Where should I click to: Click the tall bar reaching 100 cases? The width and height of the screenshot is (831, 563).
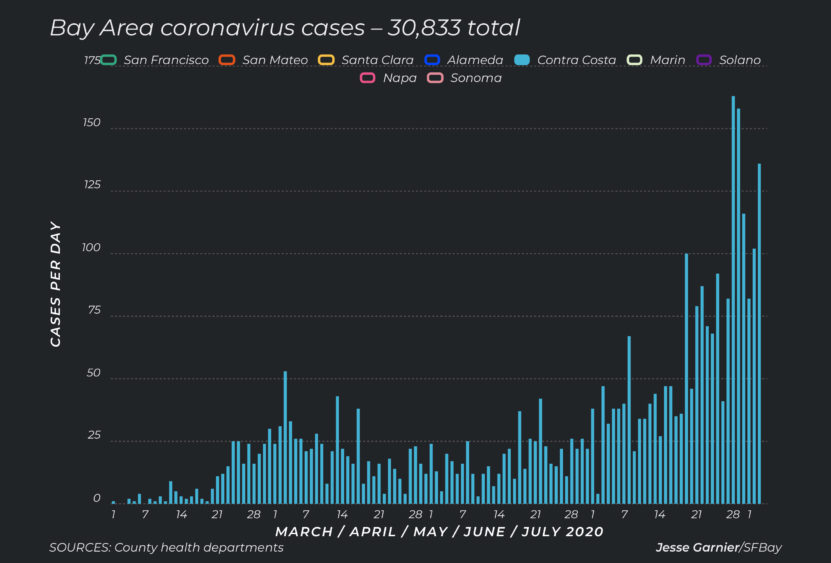pos(686,379)
